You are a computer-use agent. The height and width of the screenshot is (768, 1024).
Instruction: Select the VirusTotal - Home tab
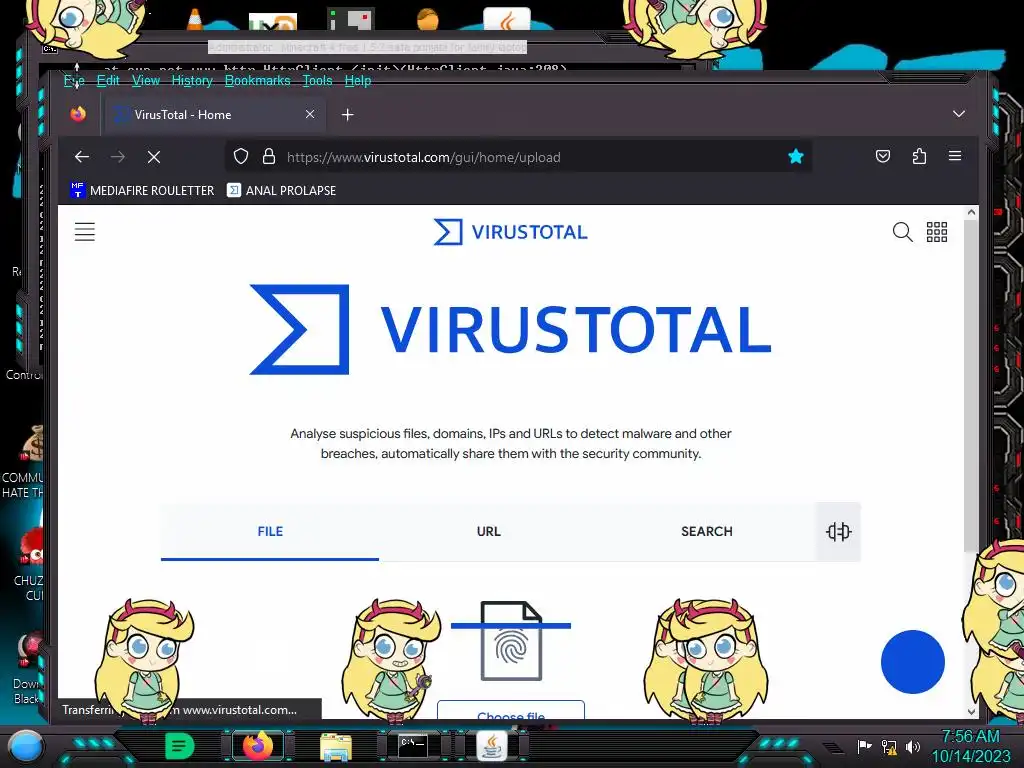(x=215, y=114)
